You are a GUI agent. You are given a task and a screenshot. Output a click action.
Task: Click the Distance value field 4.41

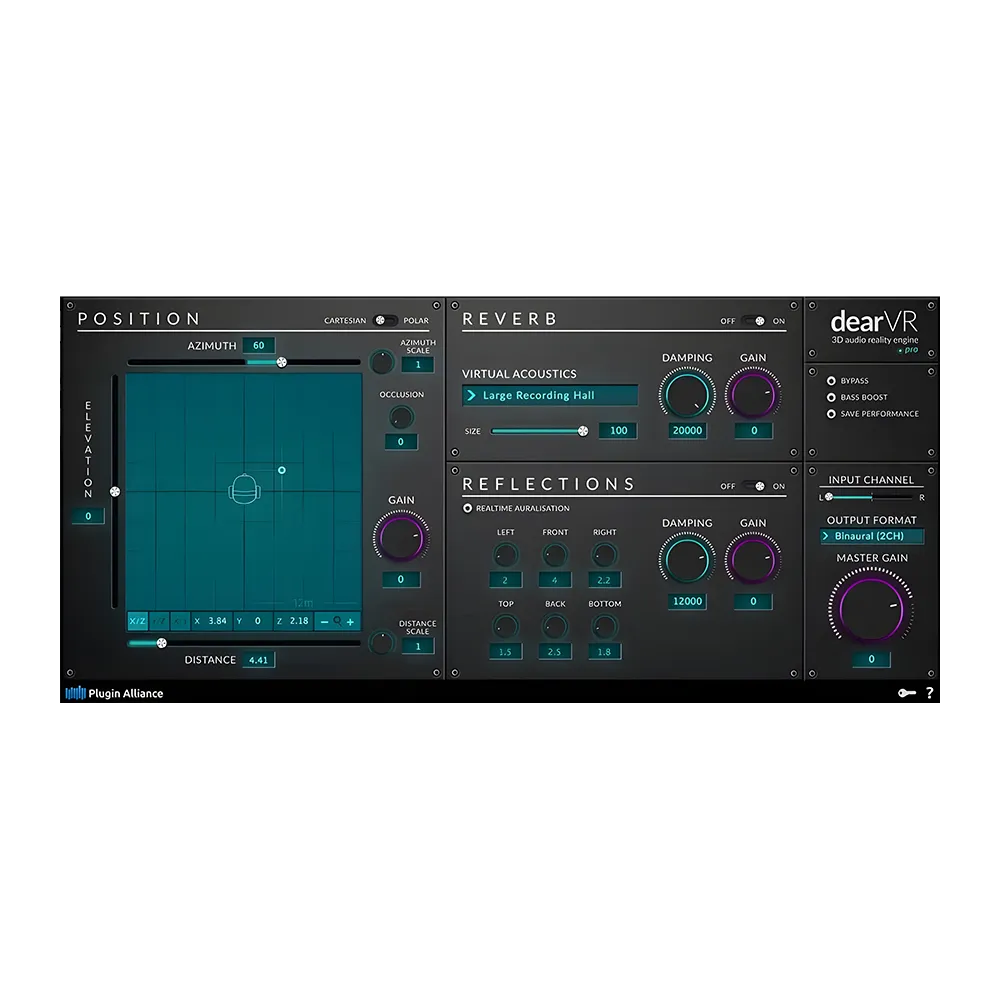[258, 660]
